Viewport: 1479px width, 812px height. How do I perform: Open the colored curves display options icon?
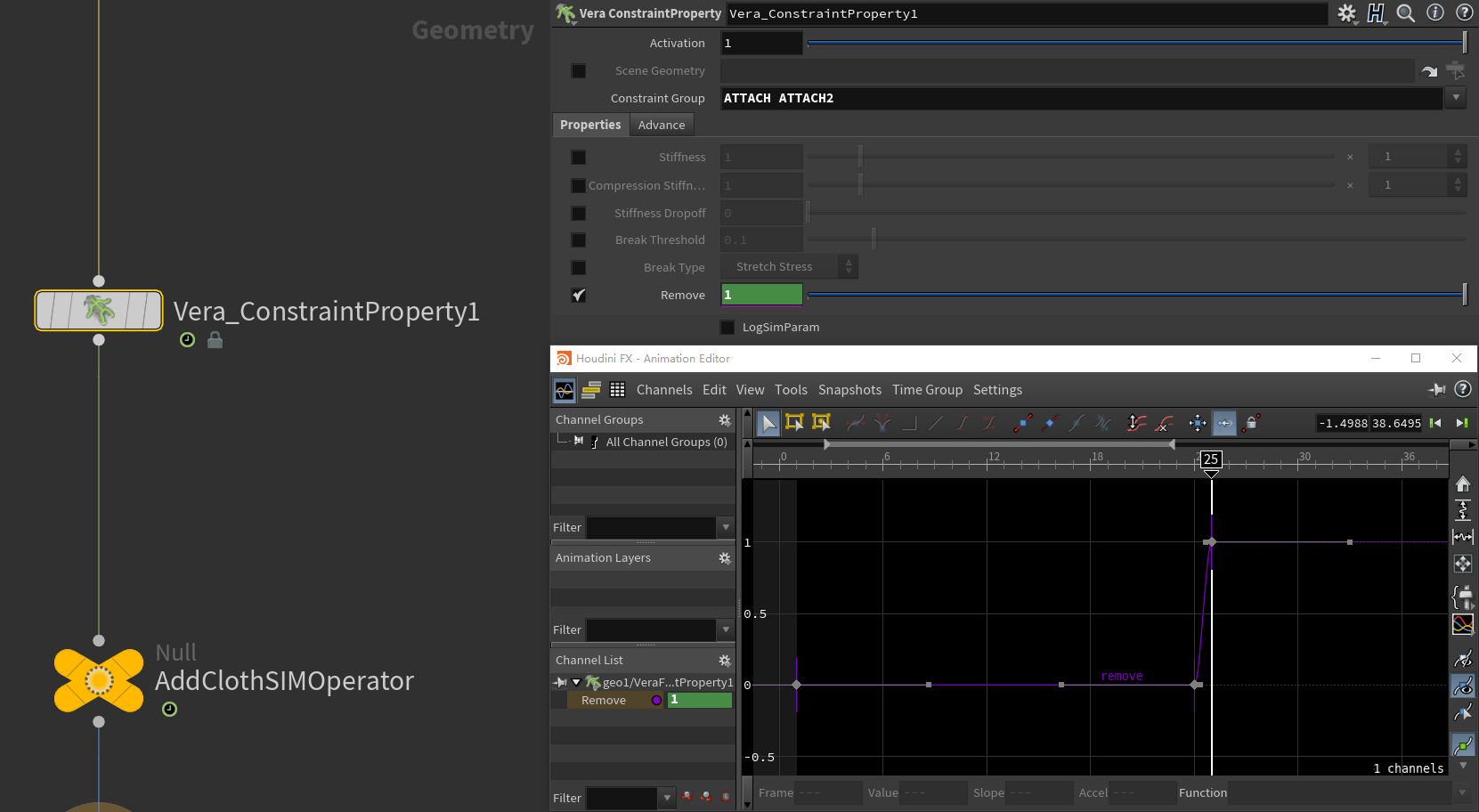click(1463, 624)
